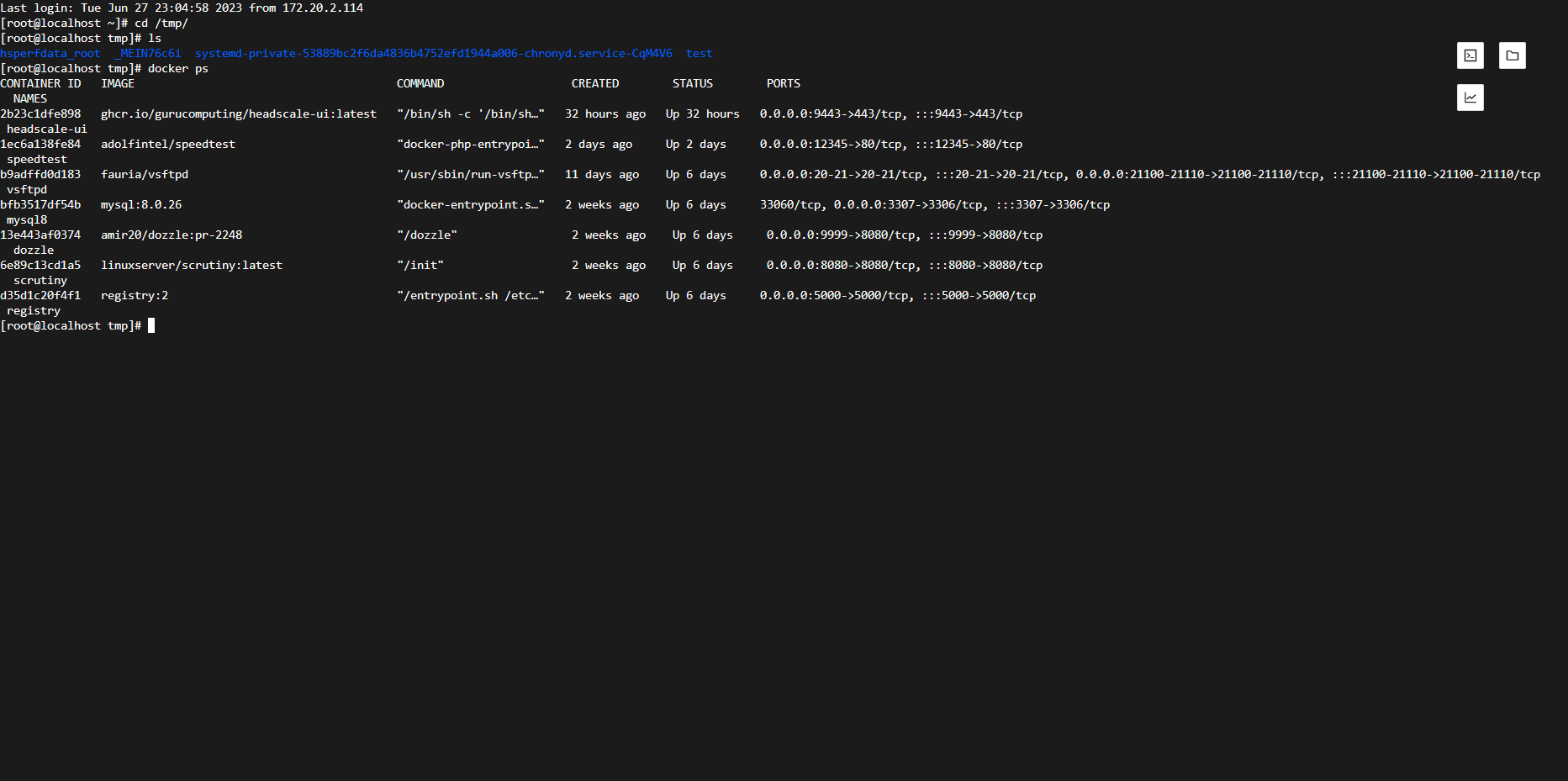
Task: Click the IMAGE column header
Action: 118,83
